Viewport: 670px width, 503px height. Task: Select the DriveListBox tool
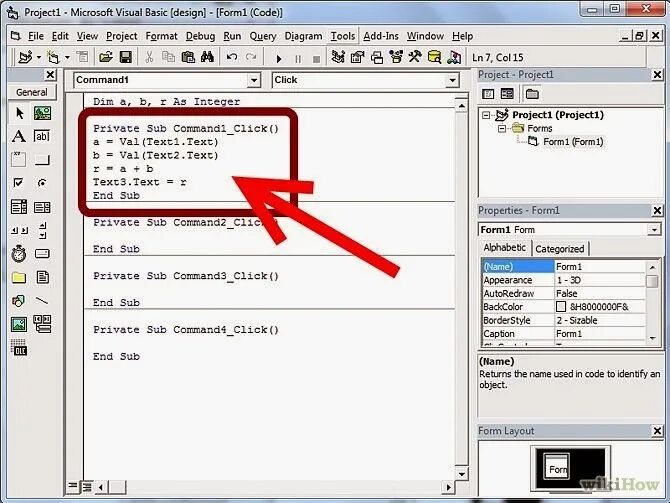[42, 254]
